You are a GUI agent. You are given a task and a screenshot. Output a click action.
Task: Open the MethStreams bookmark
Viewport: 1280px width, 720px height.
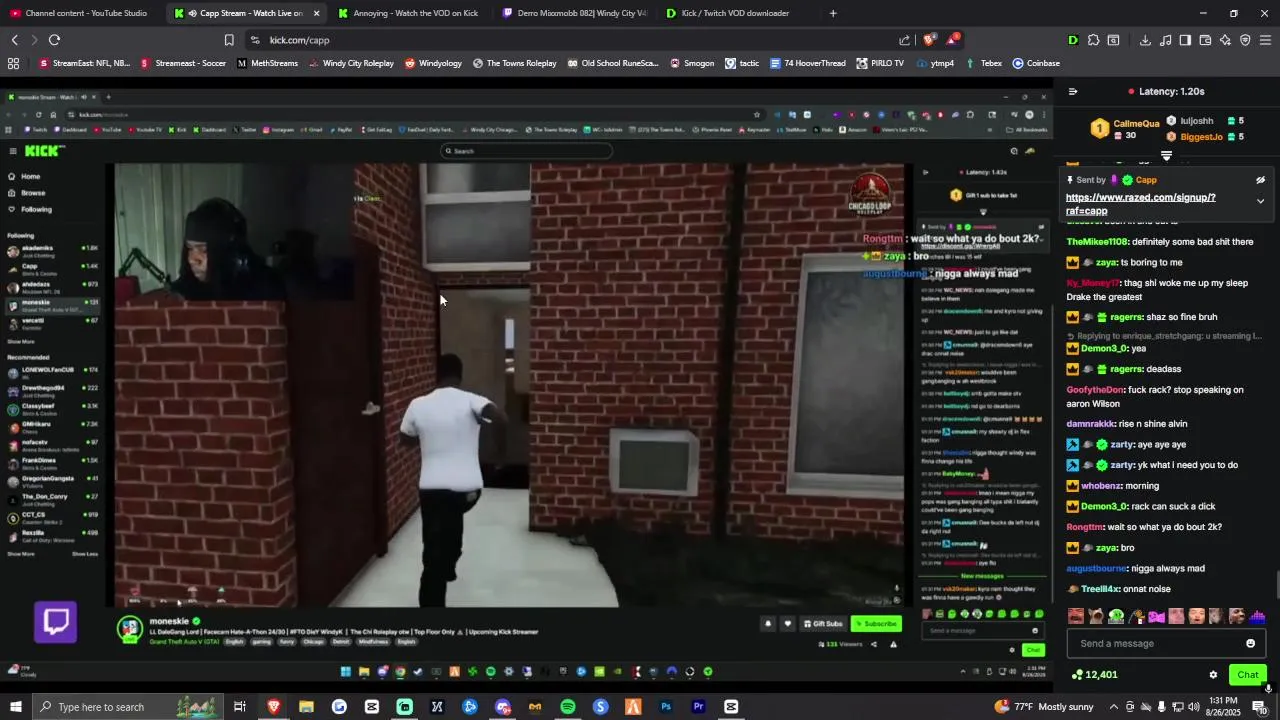click(267, 63)
